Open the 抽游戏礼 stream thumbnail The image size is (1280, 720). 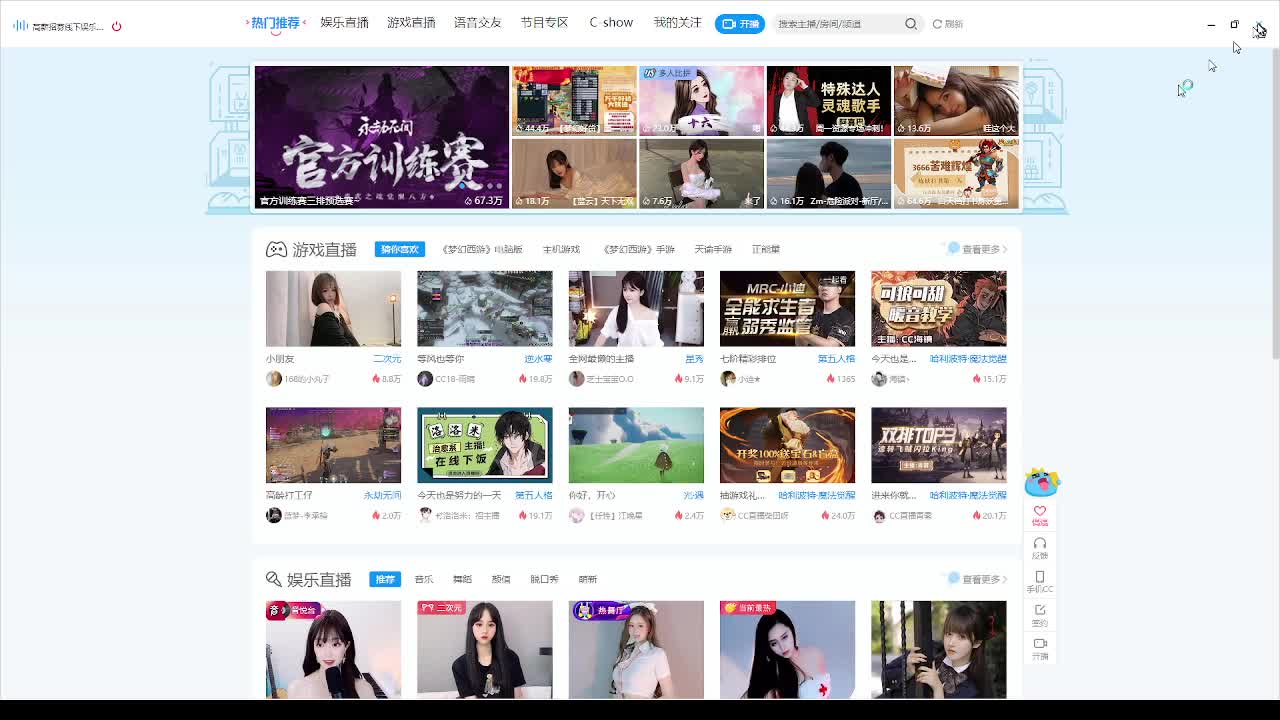pos(787,445)
